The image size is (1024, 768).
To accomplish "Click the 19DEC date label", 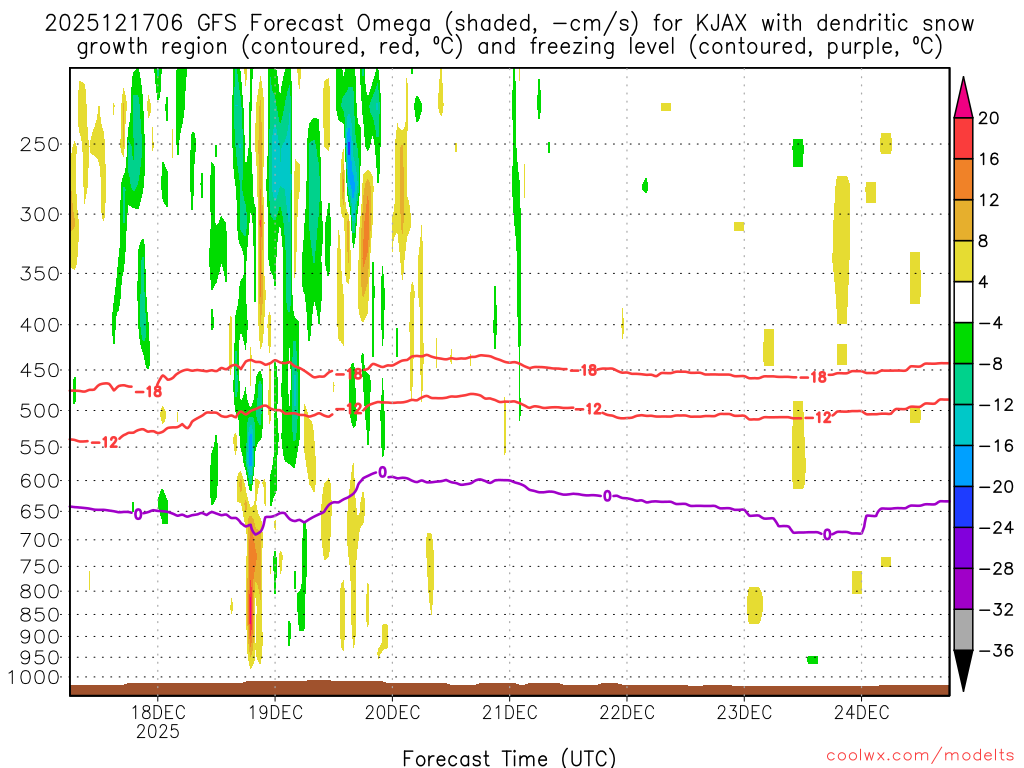I will 275,712.
